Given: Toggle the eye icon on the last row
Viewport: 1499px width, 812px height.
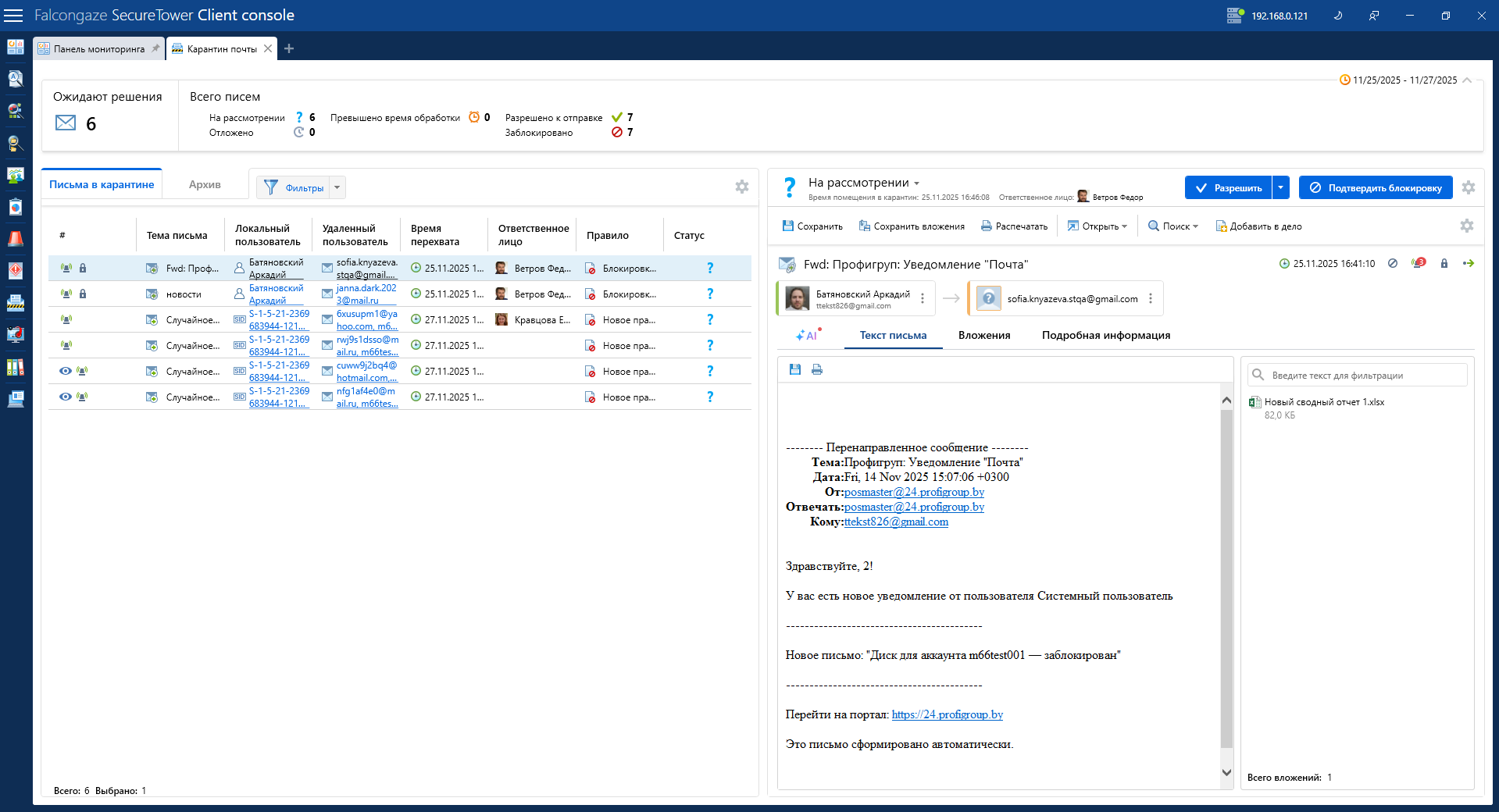Looking at the screenshot, I should pyautogui.click(x=66, y=397).
